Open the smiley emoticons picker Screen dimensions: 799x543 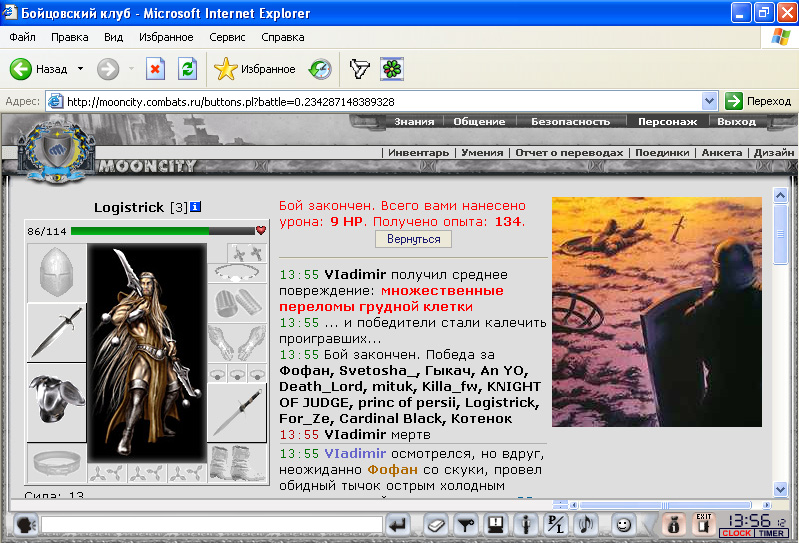pos(623,525)
